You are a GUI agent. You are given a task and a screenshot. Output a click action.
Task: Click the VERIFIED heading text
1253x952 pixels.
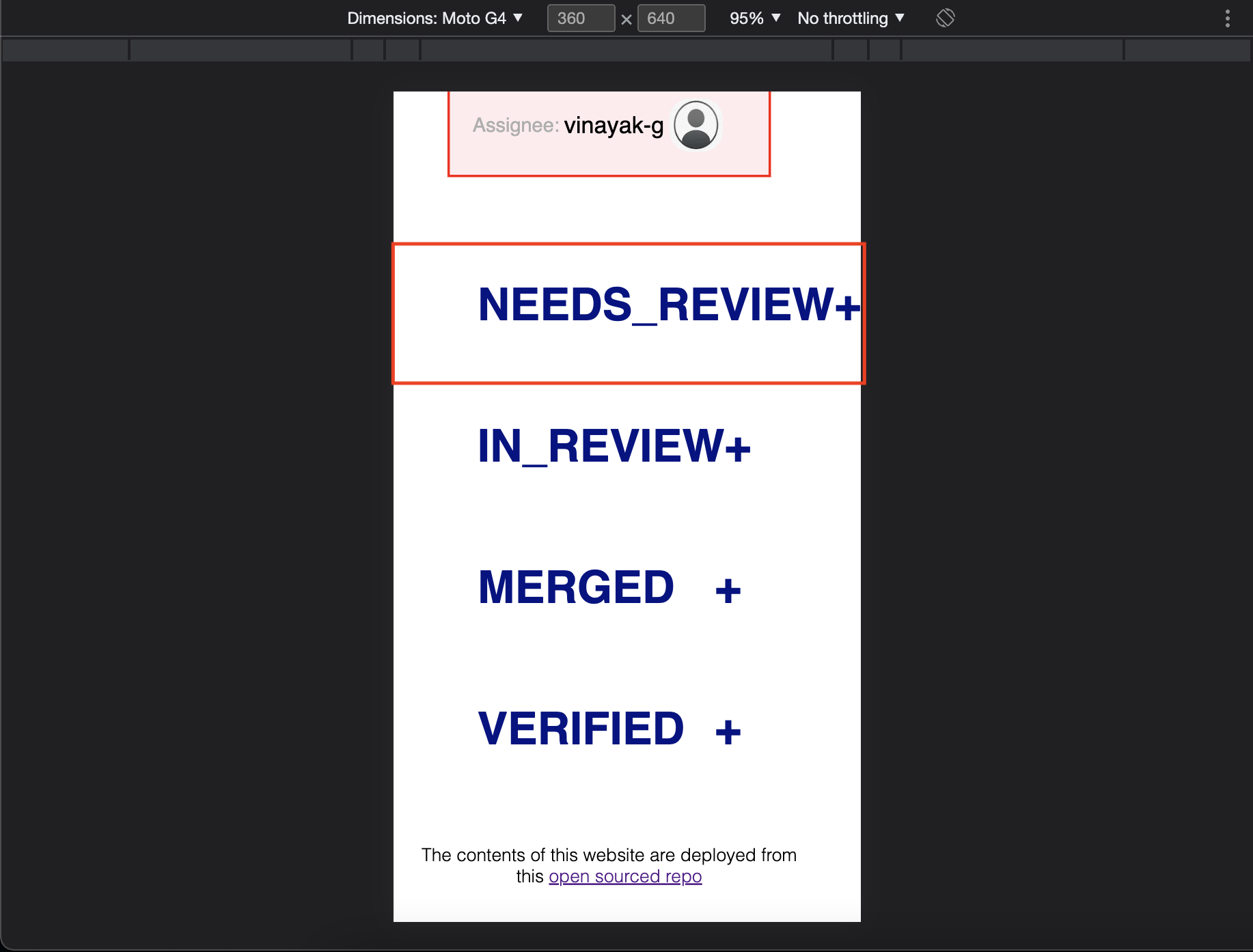pos(581,729)
